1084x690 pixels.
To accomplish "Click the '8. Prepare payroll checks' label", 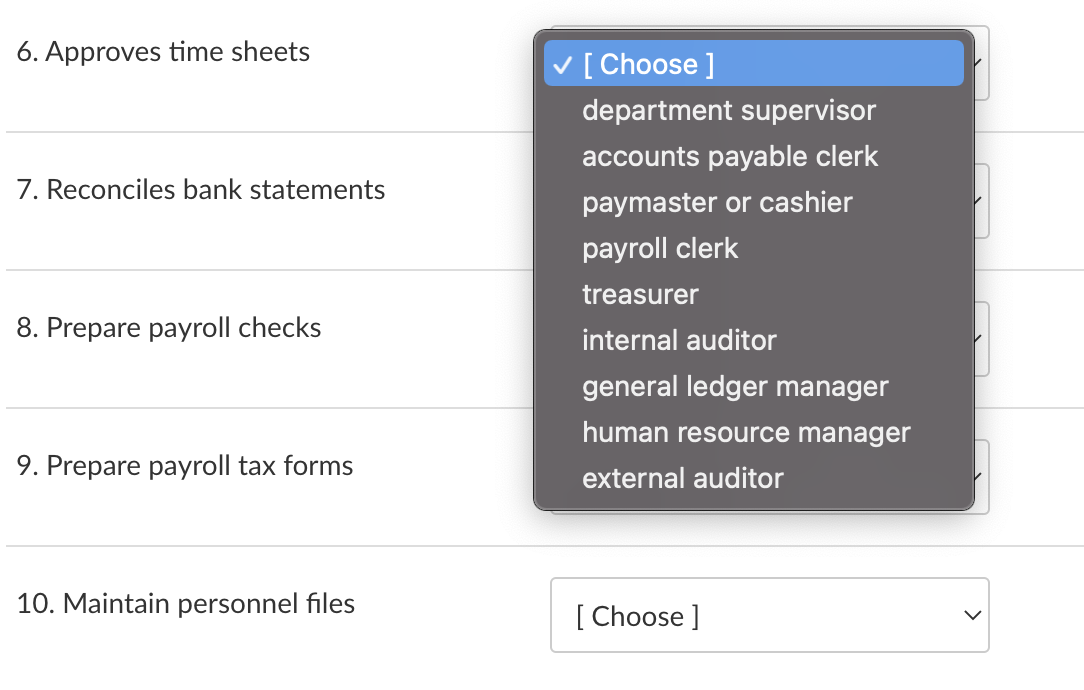I will point(169,328).
